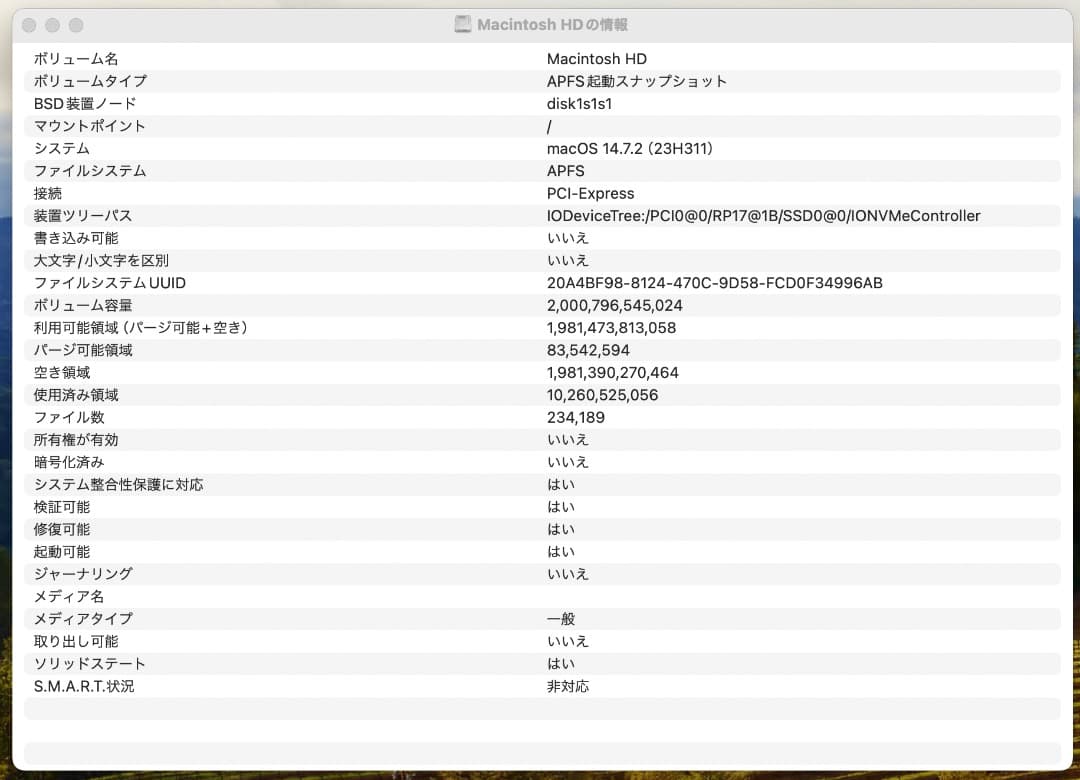Click the APFS file system value
The image size is (1080, 780).
coord(566,171)
